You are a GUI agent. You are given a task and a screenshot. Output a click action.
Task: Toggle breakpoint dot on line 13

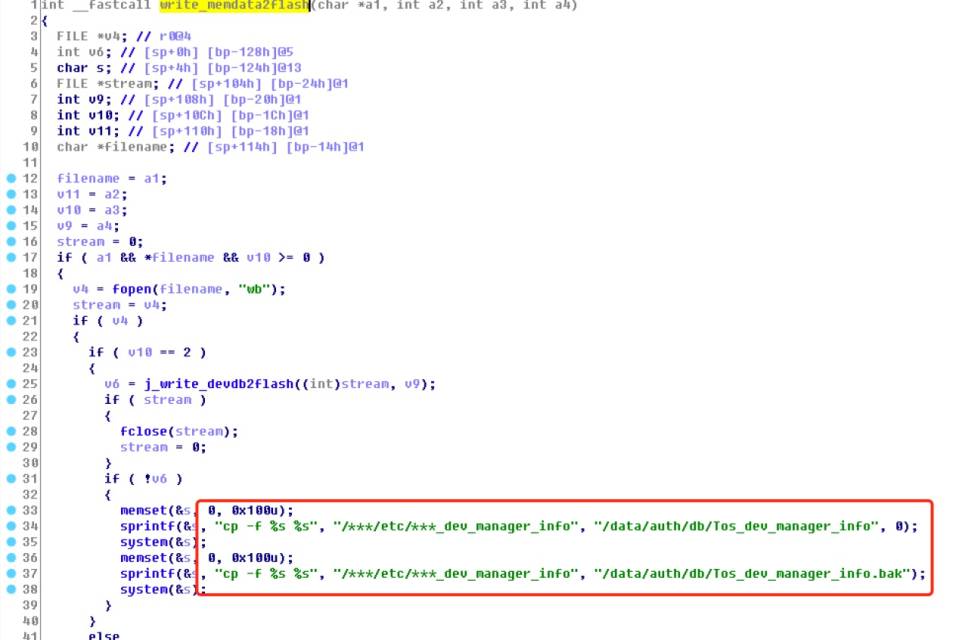point(11,194)
